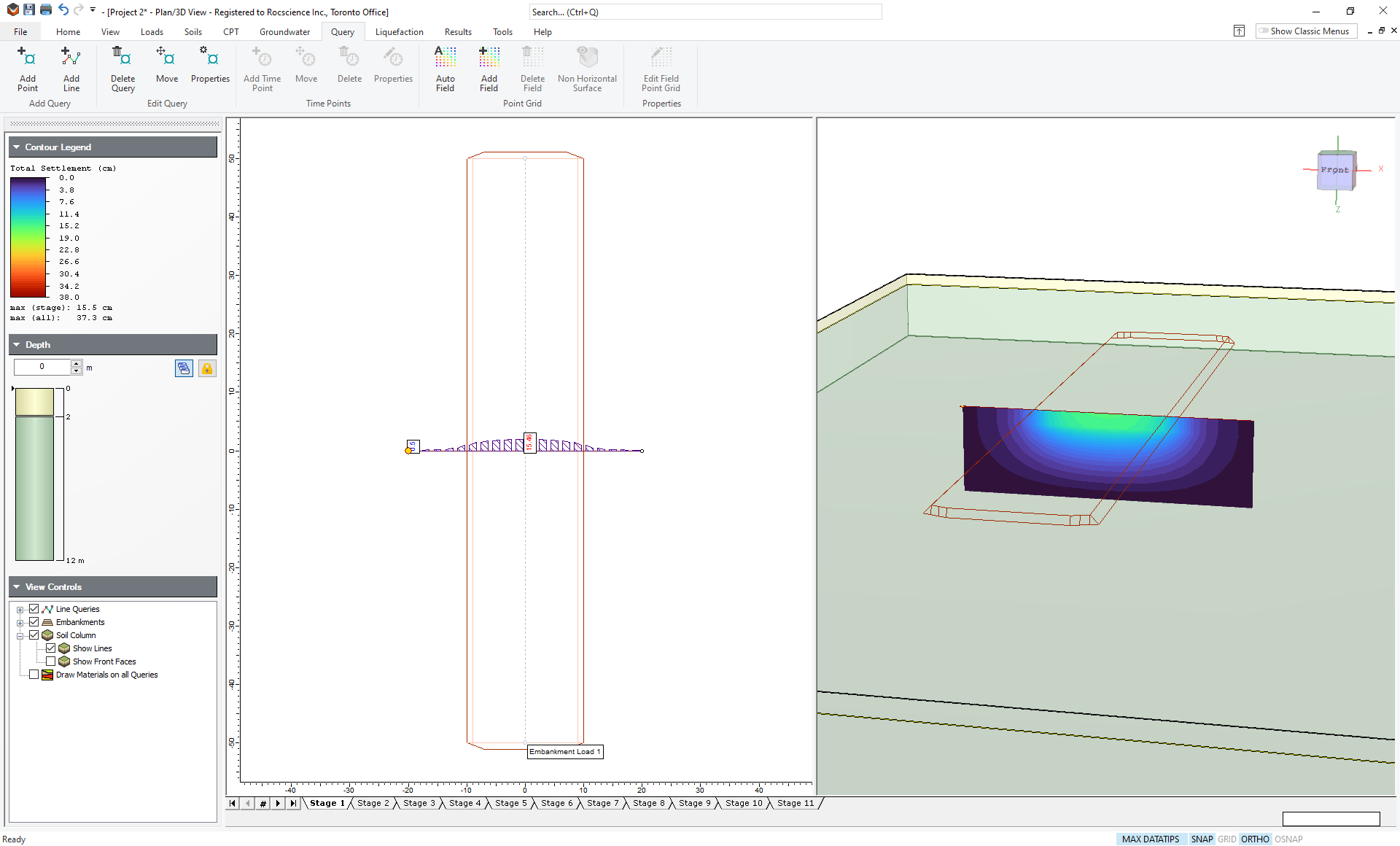The image size is (1400, 846).
Task: Save the project from quick access toolbar
Action: 29,10
